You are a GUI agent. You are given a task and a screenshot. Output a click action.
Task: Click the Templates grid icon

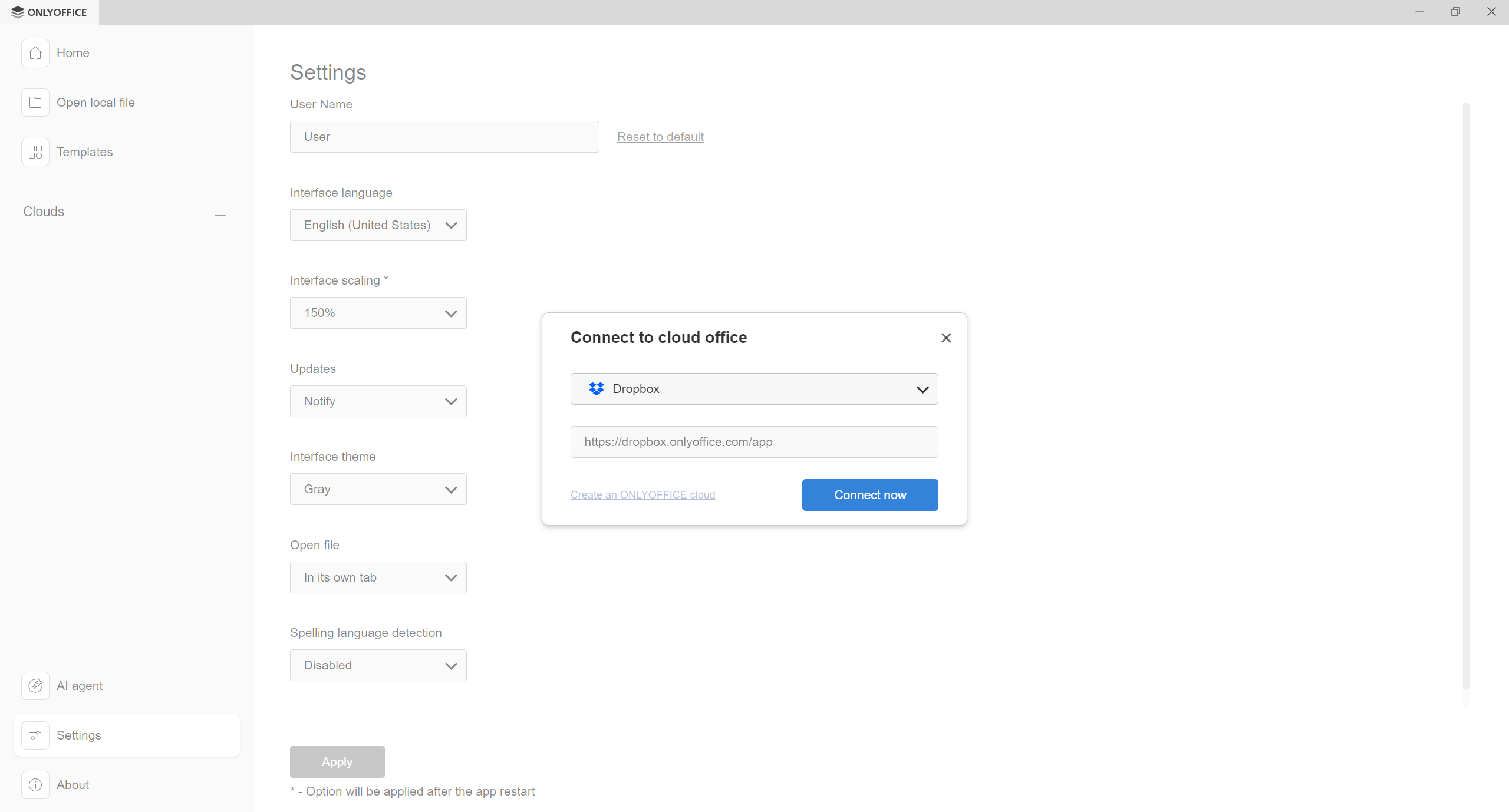(x=35, y=151)
